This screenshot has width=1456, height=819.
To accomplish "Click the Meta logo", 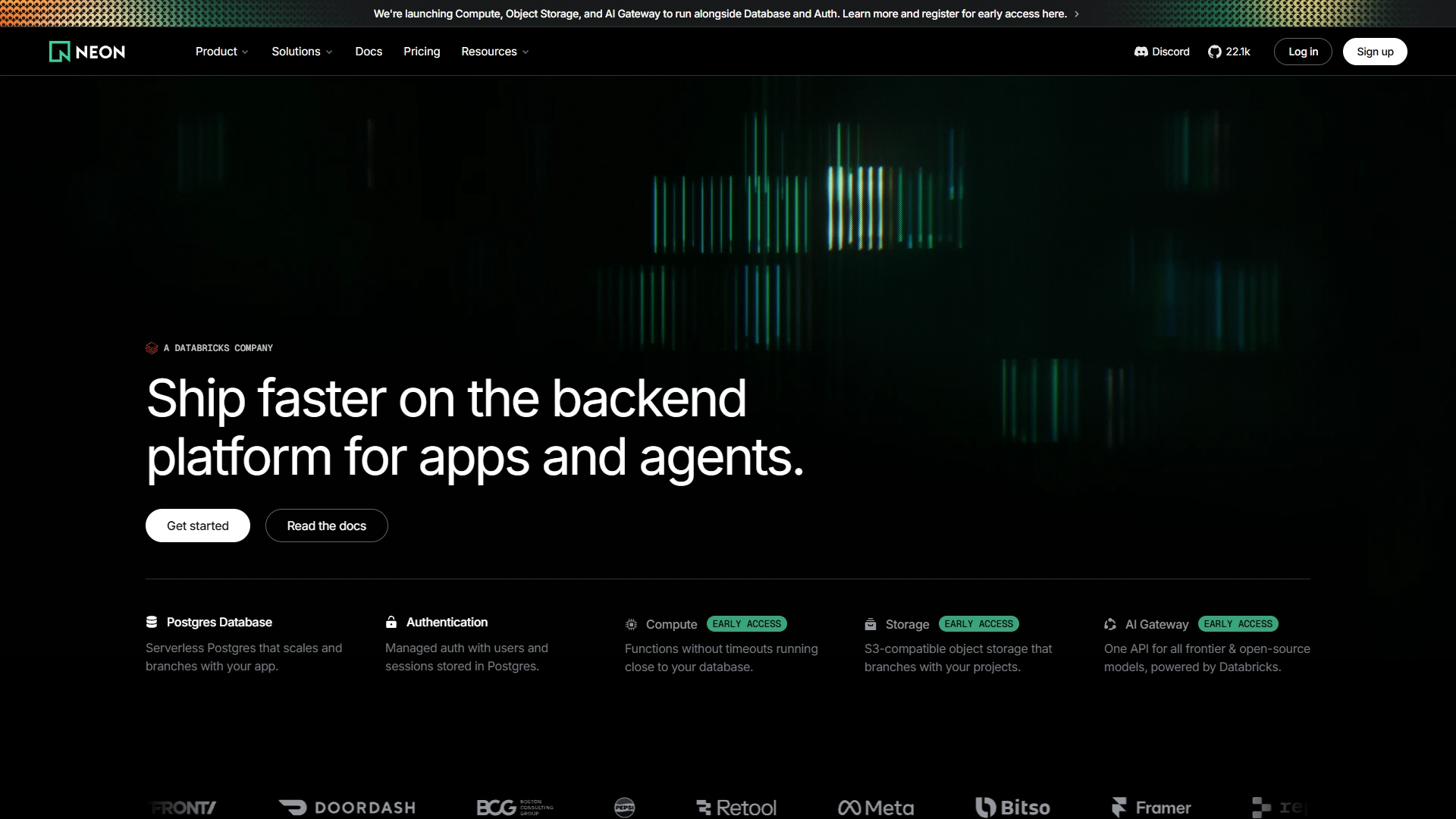I will point(876,808).
